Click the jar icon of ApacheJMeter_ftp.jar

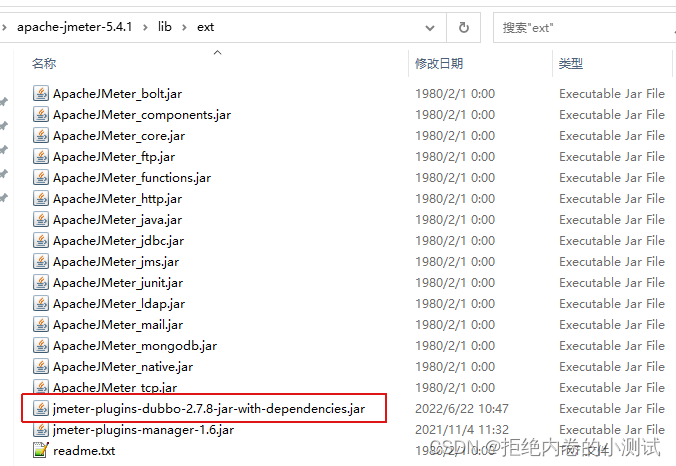point(41,156)
